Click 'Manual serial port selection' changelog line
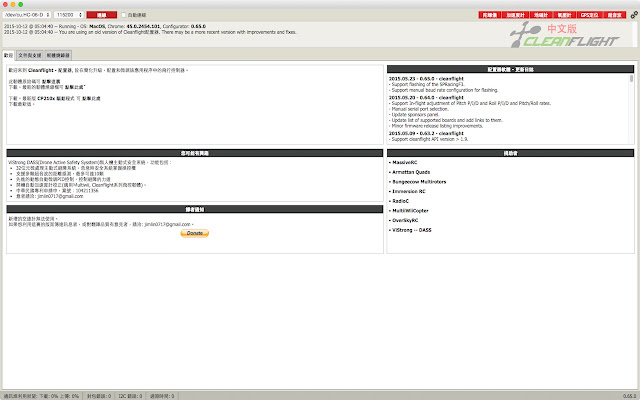 [x=419, y=109]
